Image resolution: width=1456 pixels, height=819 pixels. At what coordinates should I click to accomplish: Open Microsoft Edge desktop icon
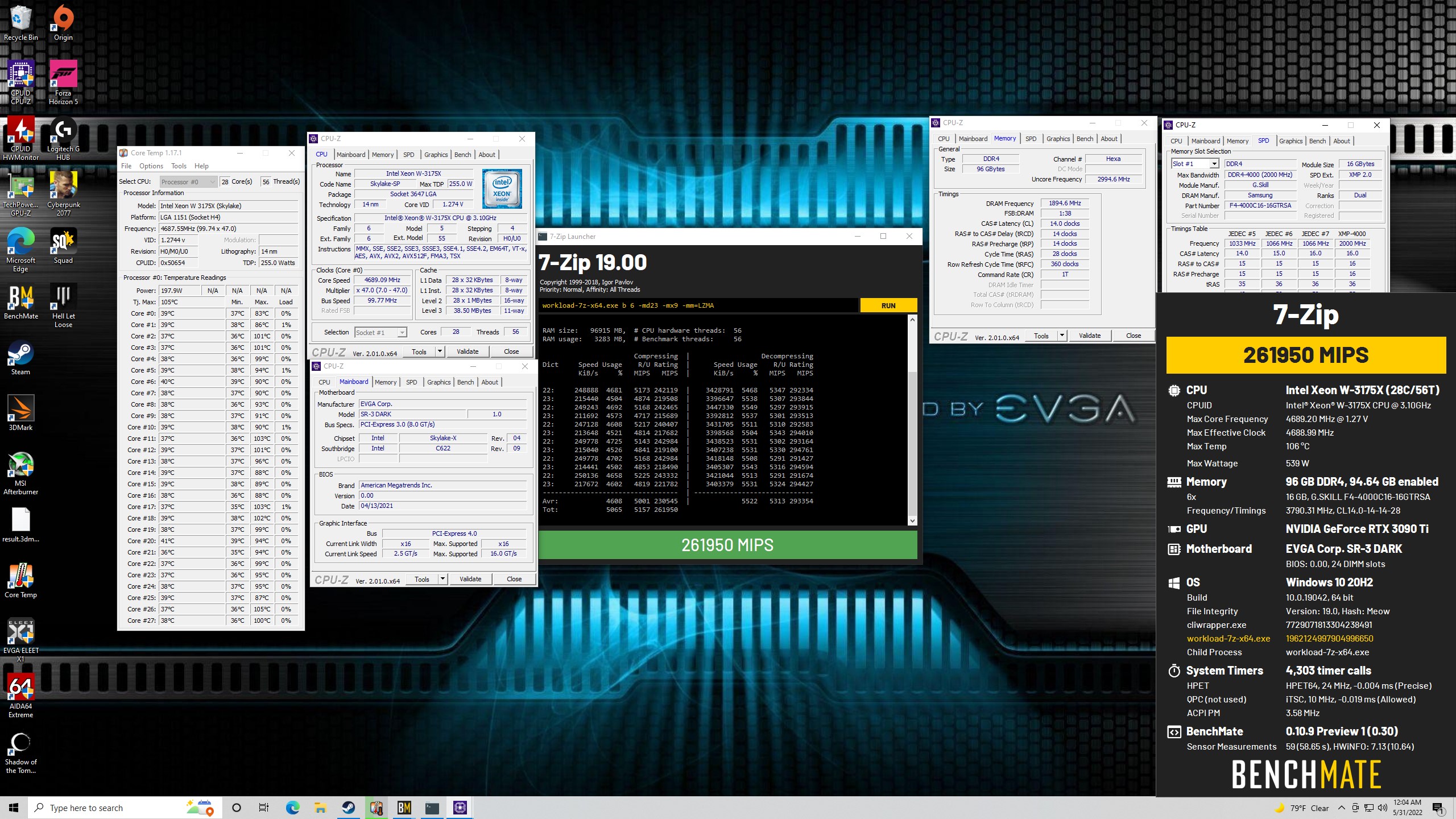(21, 250)
